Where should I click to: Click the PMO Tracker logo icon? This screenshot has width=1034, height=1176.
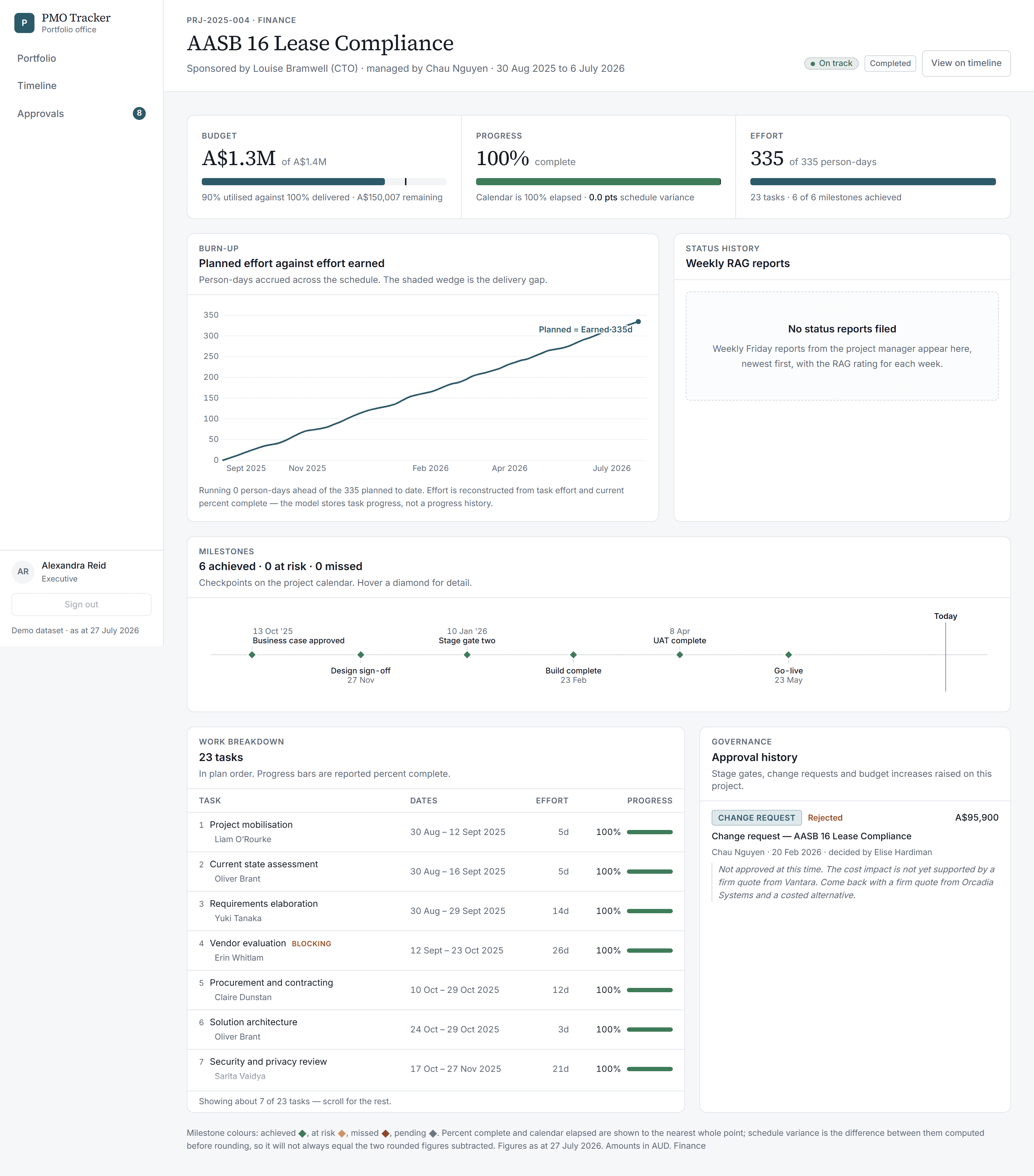click(24, 23)
